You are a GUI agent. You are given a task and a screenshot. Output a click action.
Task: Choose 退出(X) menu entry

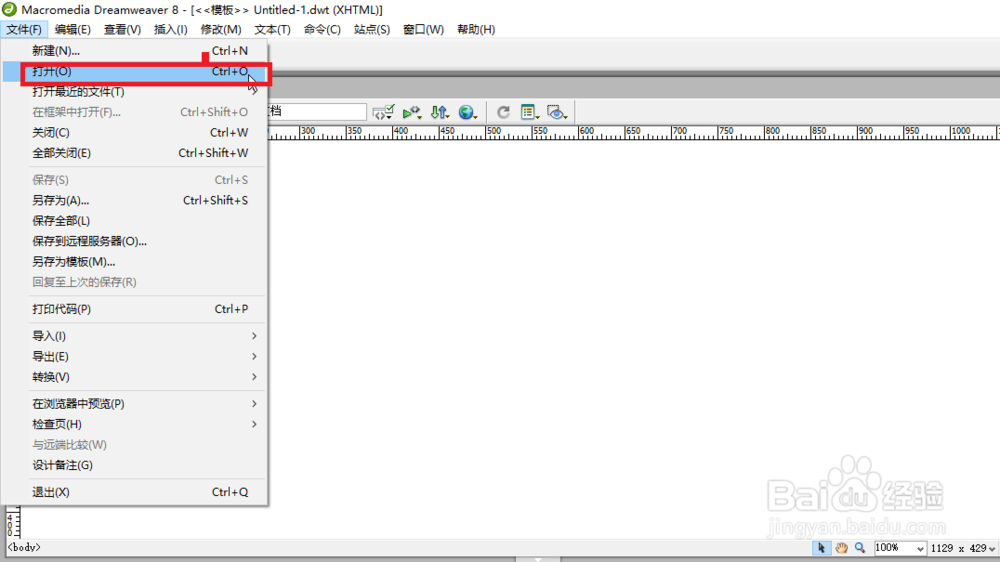133,492
